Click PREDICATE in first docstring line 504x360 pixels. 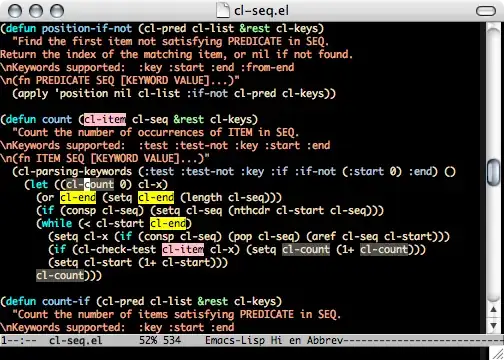click(x=255, y=42)
